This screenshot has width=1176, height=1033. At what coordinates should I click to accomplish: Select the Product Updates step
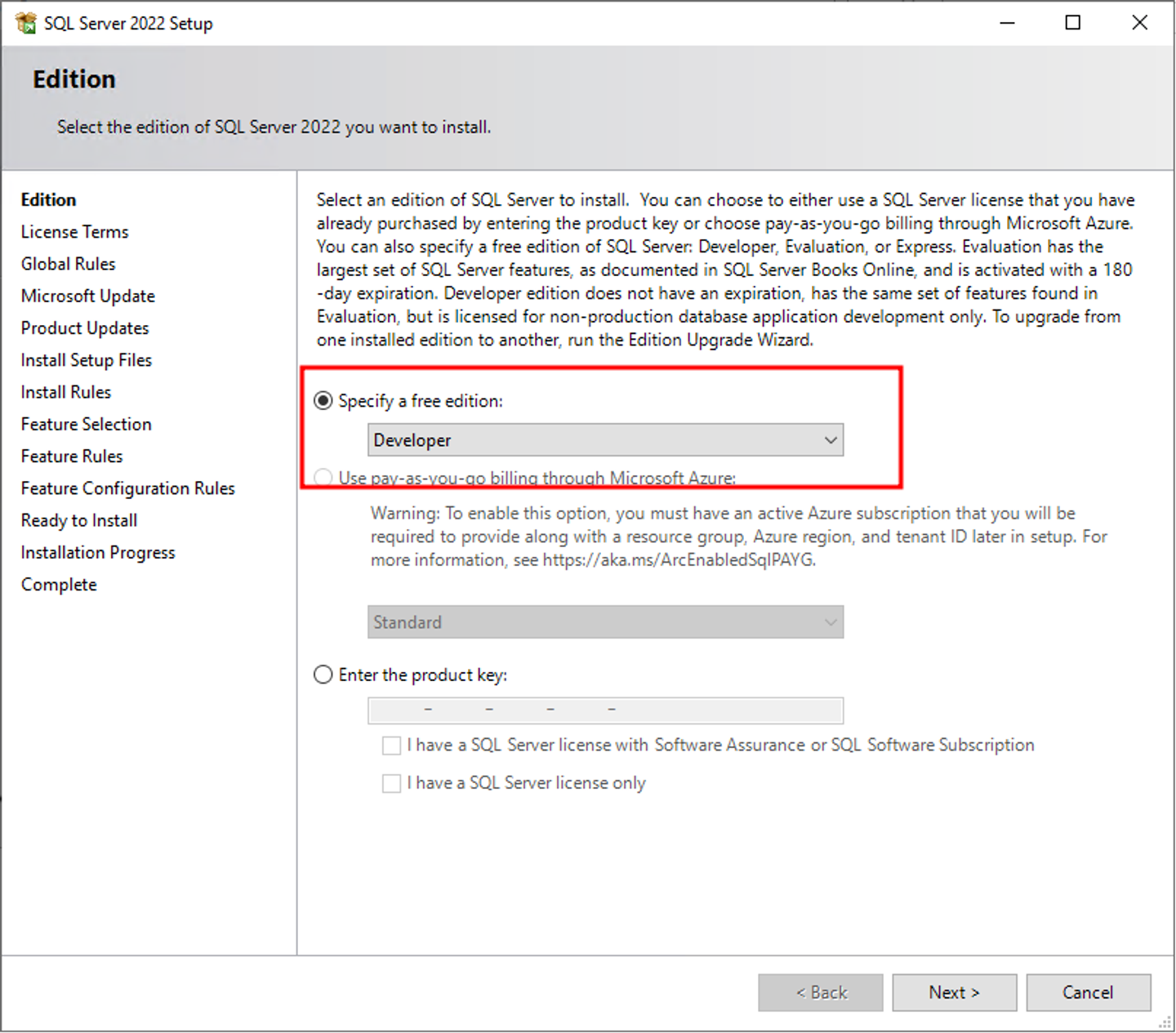(85, 328)
